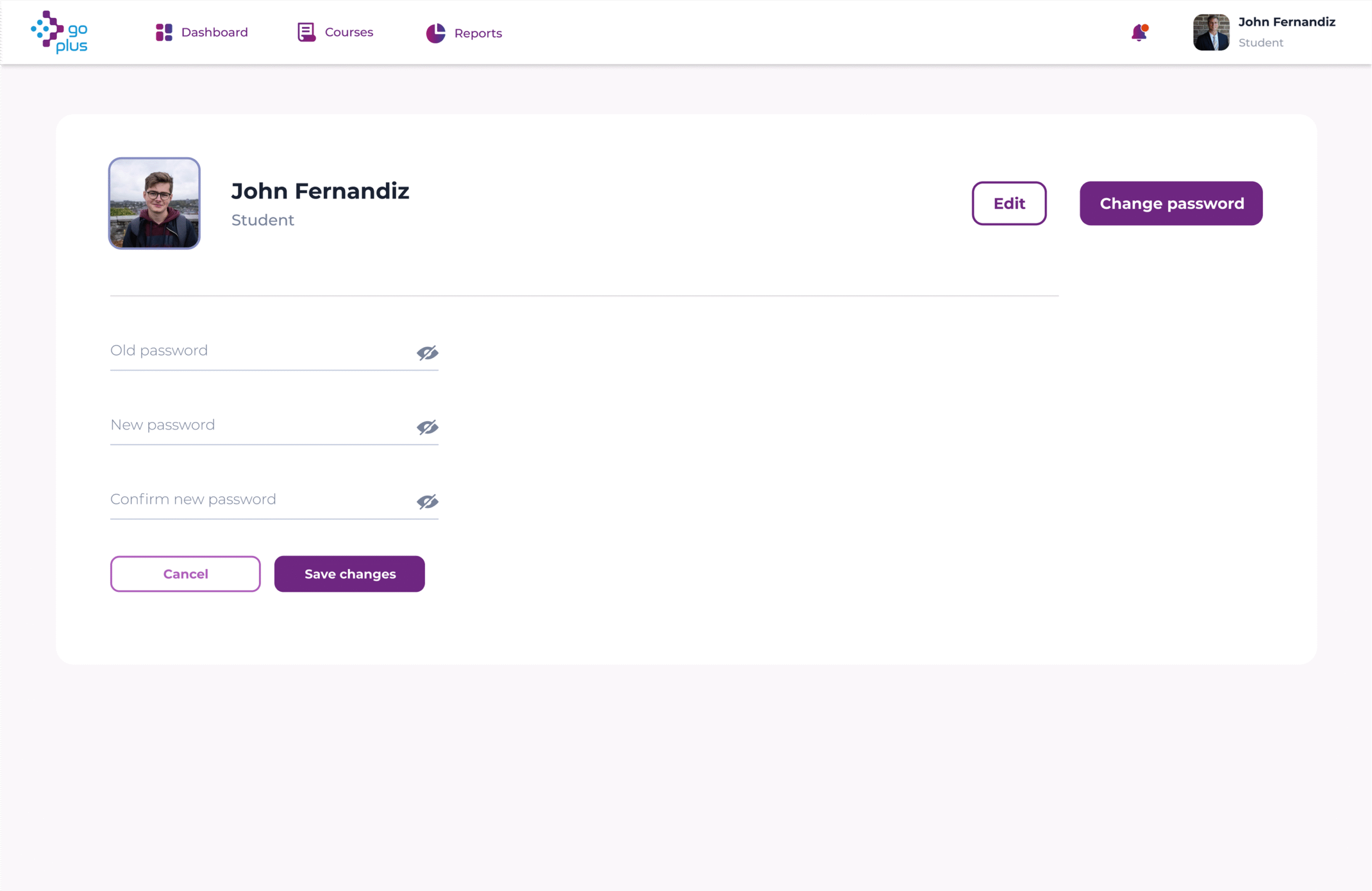The height and width of the screenshot is (891, 1372).
Task: Click the go plus logo
Action: (x=59, y=32)
